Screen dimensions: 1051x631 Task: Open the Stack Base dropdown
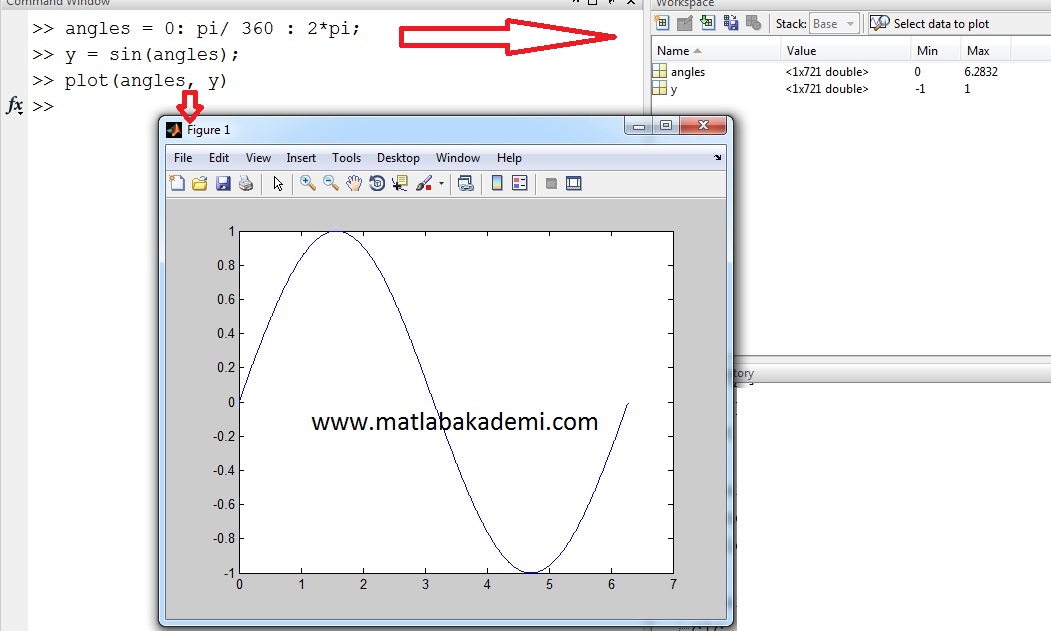point(834,23)
